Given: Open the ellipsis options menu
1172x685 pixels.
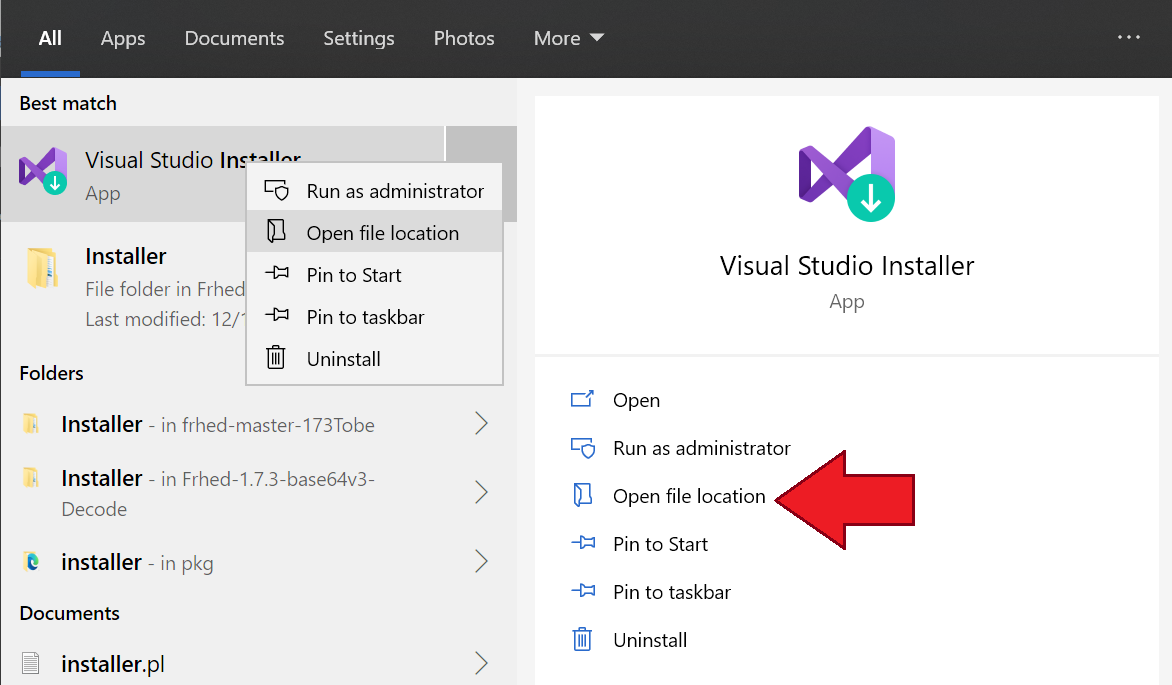Looking at the screenshot, I should [1128, 37].
